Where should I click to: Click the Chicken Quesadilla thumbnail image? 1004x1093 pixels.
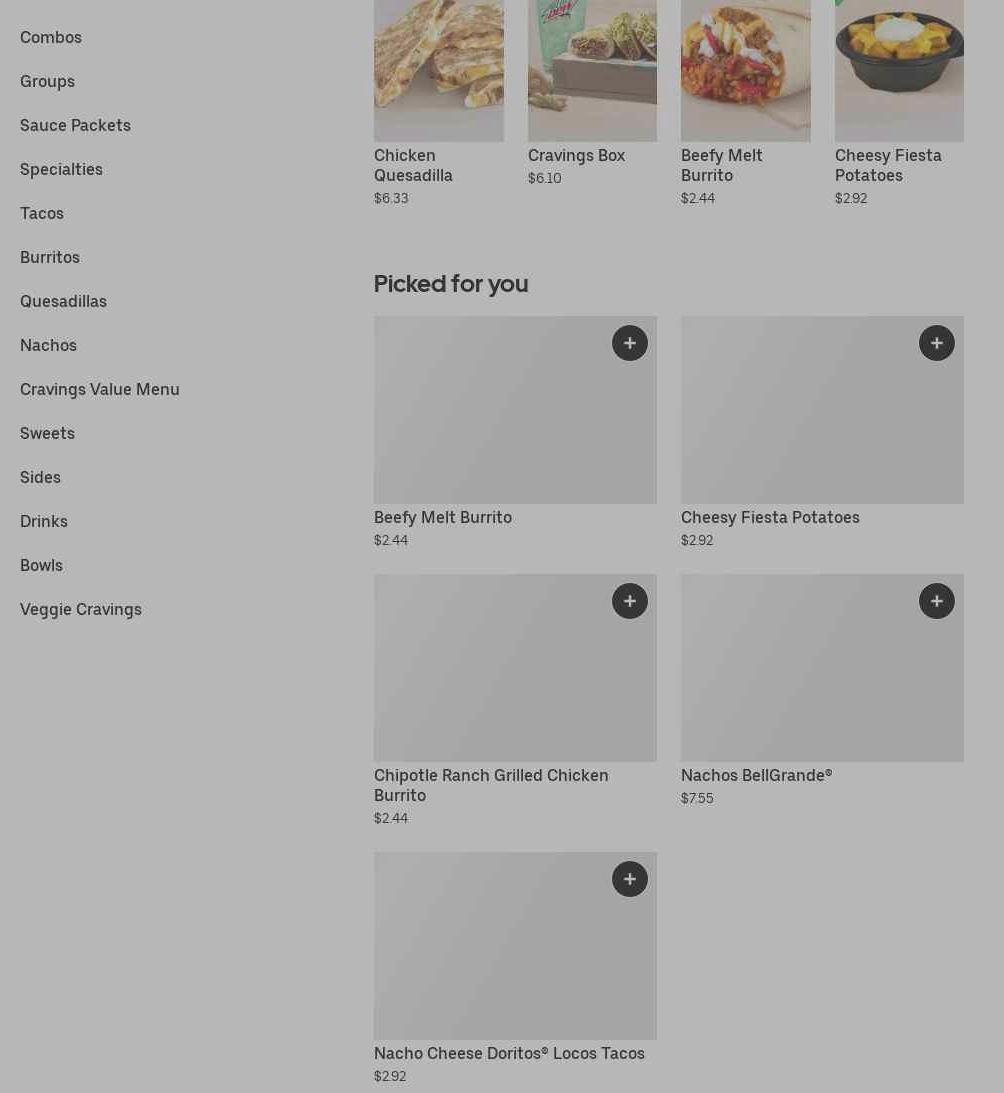(x=439, y=70)
